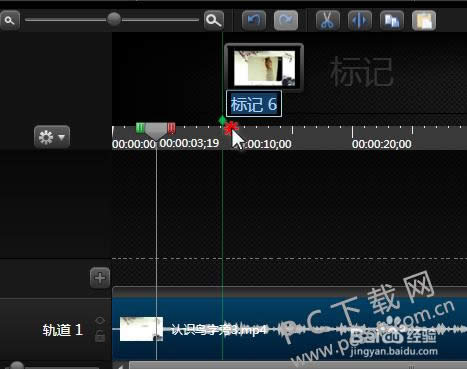
Task: Toggle lock for 轨道 1
Action: click(x=100, y=337)
